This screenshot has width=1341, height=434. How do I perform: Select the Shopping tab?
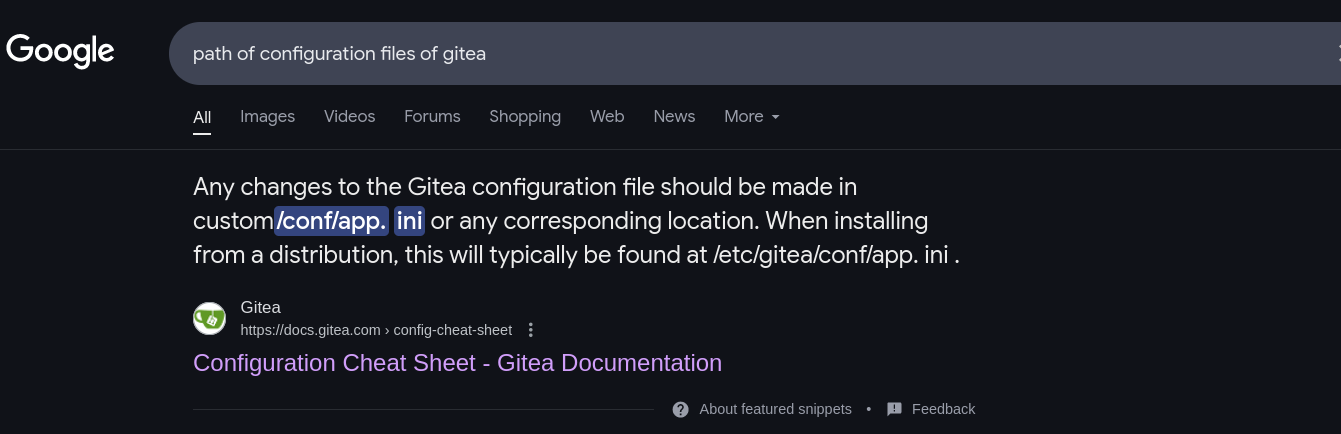tap(525, 116)
